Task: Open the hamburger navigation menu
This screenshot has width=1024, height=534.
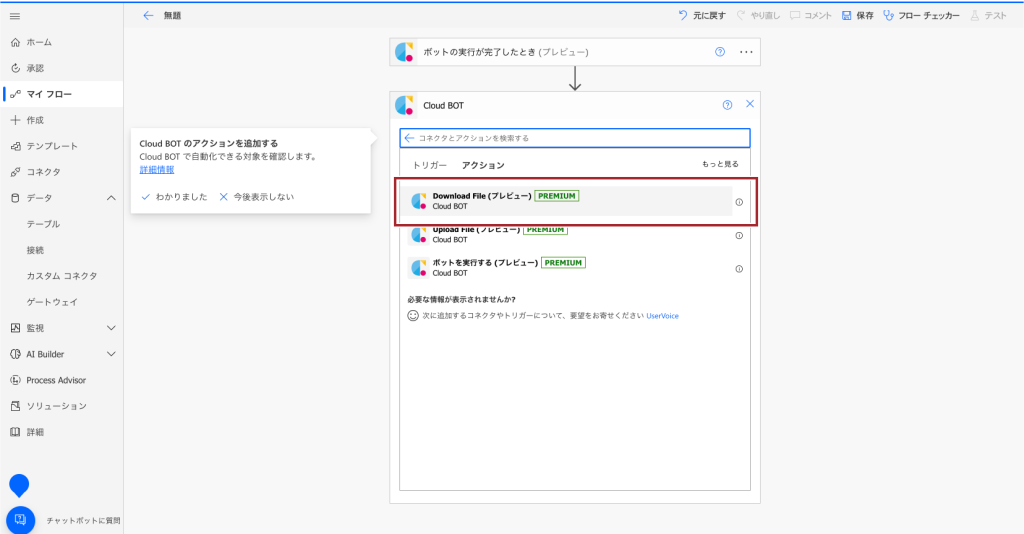Action: (15, 16)
